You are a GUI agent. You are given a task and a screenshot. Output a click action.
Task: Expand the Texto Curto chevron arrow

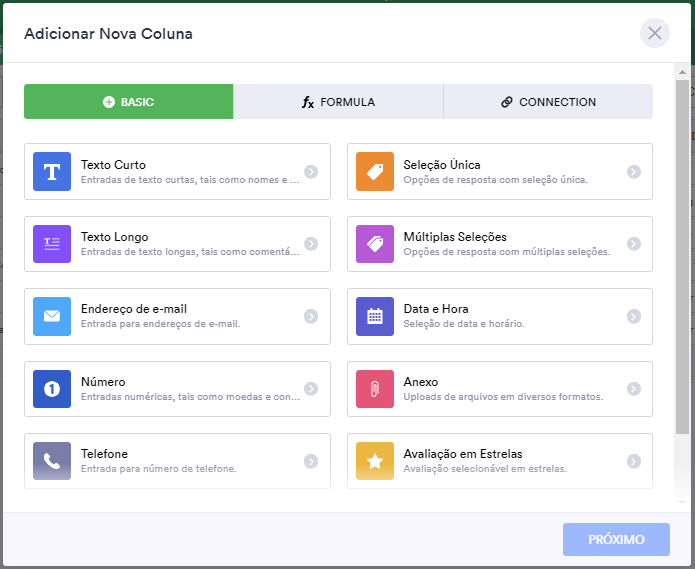click(x=311, y=172)
